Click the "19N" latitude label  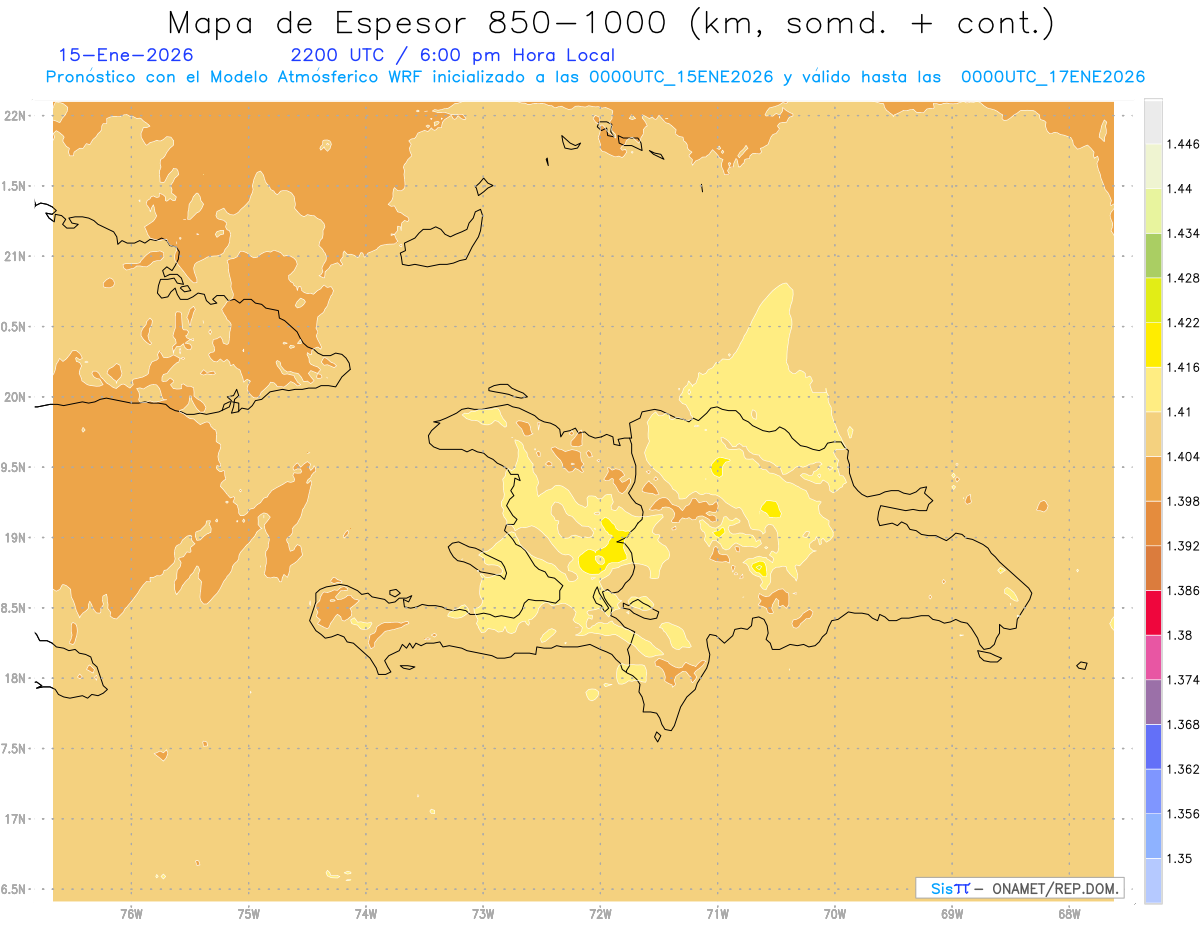(x=17, y=538)
